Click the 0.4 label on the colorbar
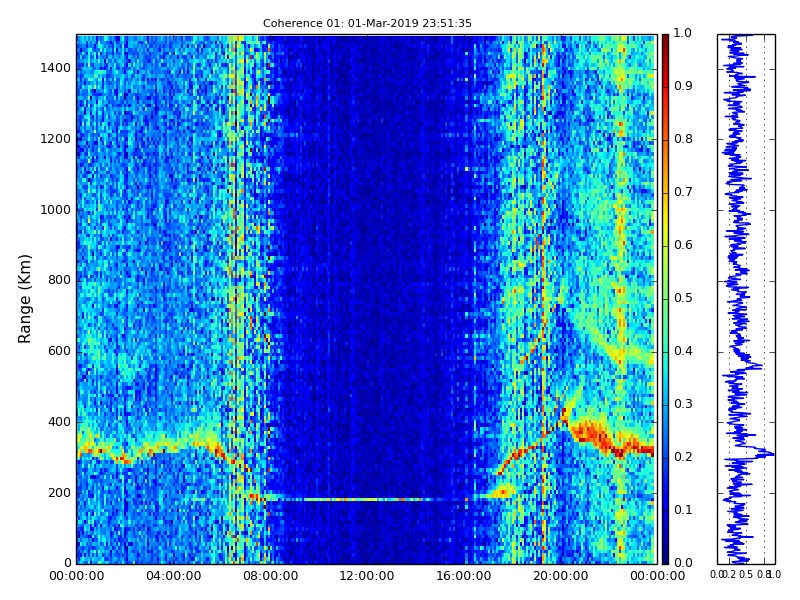Viewport: 800px width, 600px height. click(683, 352)
